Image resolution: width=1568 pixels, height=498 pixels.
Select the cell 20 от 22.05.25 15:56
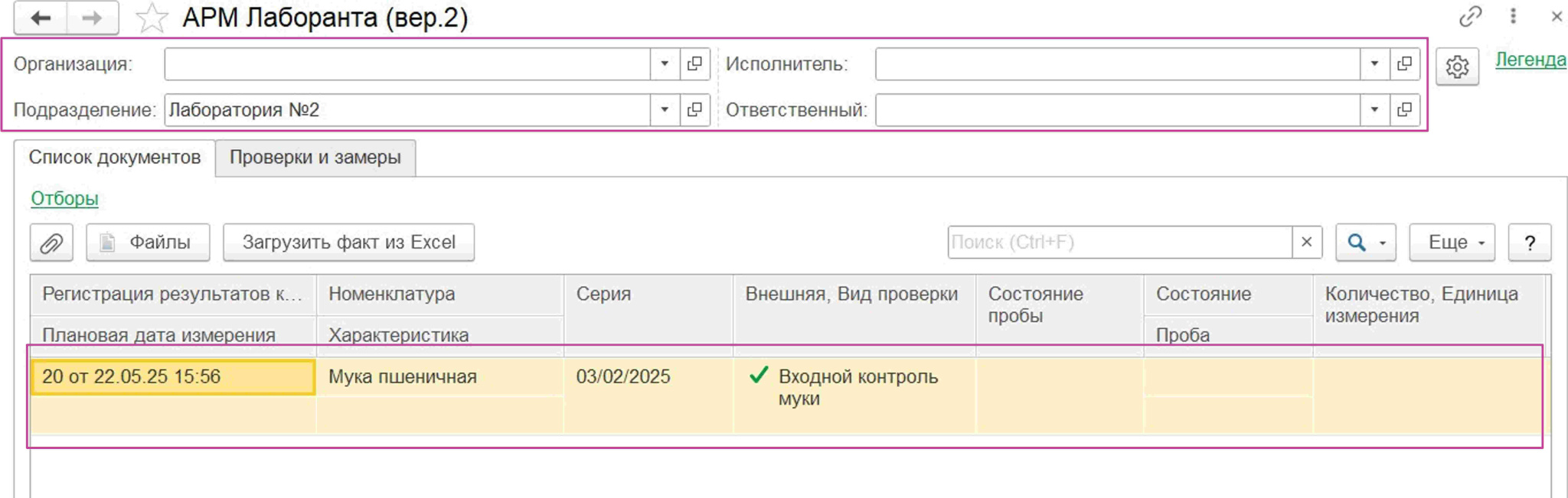pyautogui.click(x=173, y=377)
